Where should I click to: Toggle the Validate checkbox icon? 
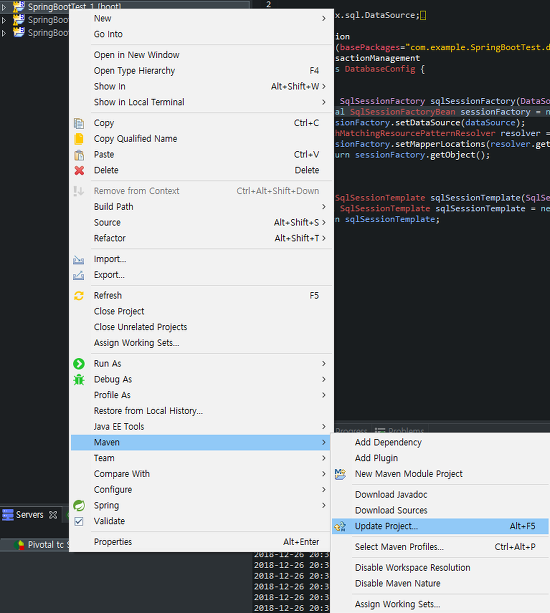click(x=79, y=522)
